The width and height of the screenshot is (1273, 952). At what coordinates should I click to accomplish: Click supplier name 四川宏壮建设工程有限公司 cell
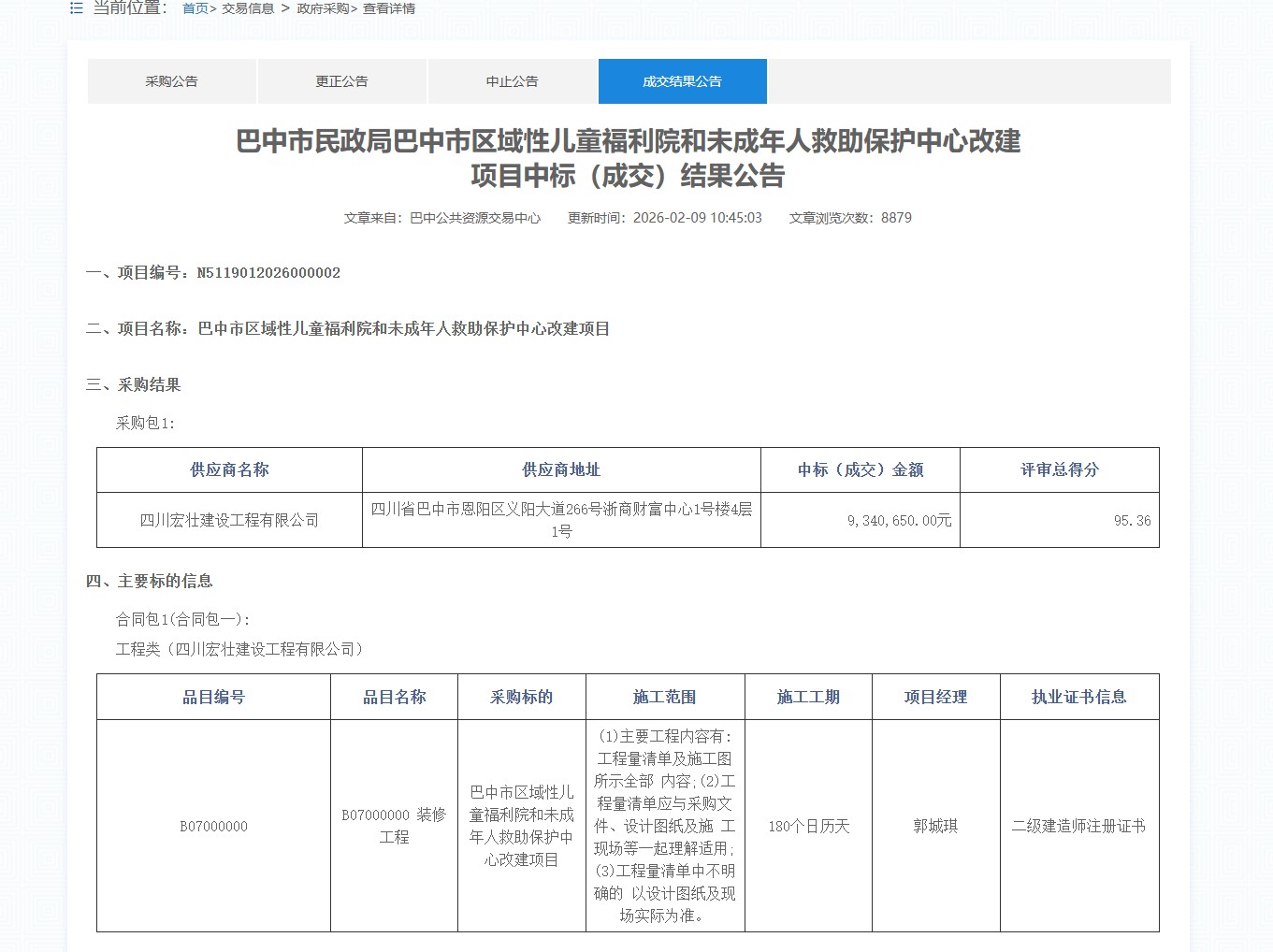[x=229, y=521]
